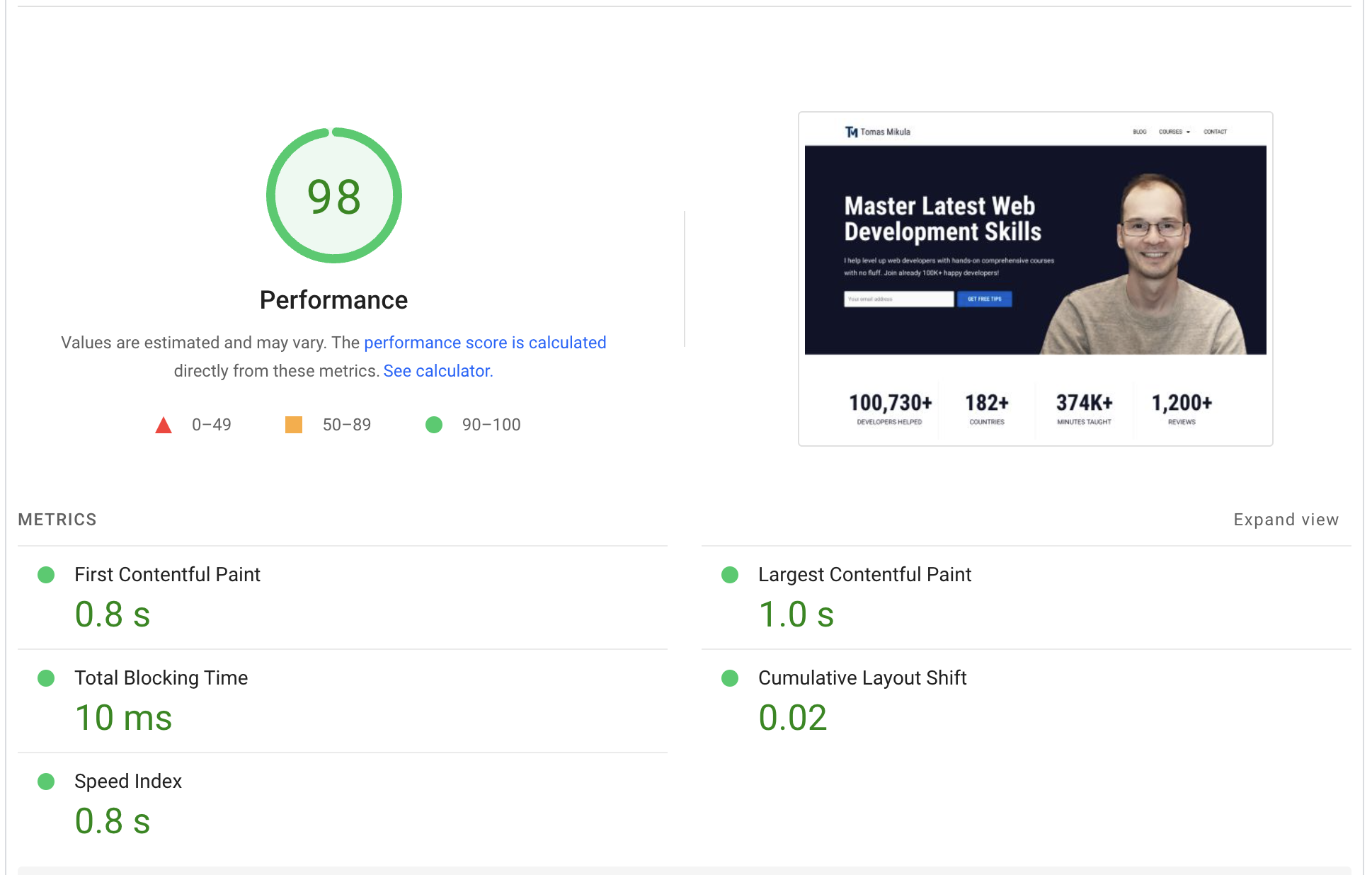Click the METRICS section header
The width and height of the screenshot is (1372, 875).
(57, 520)
